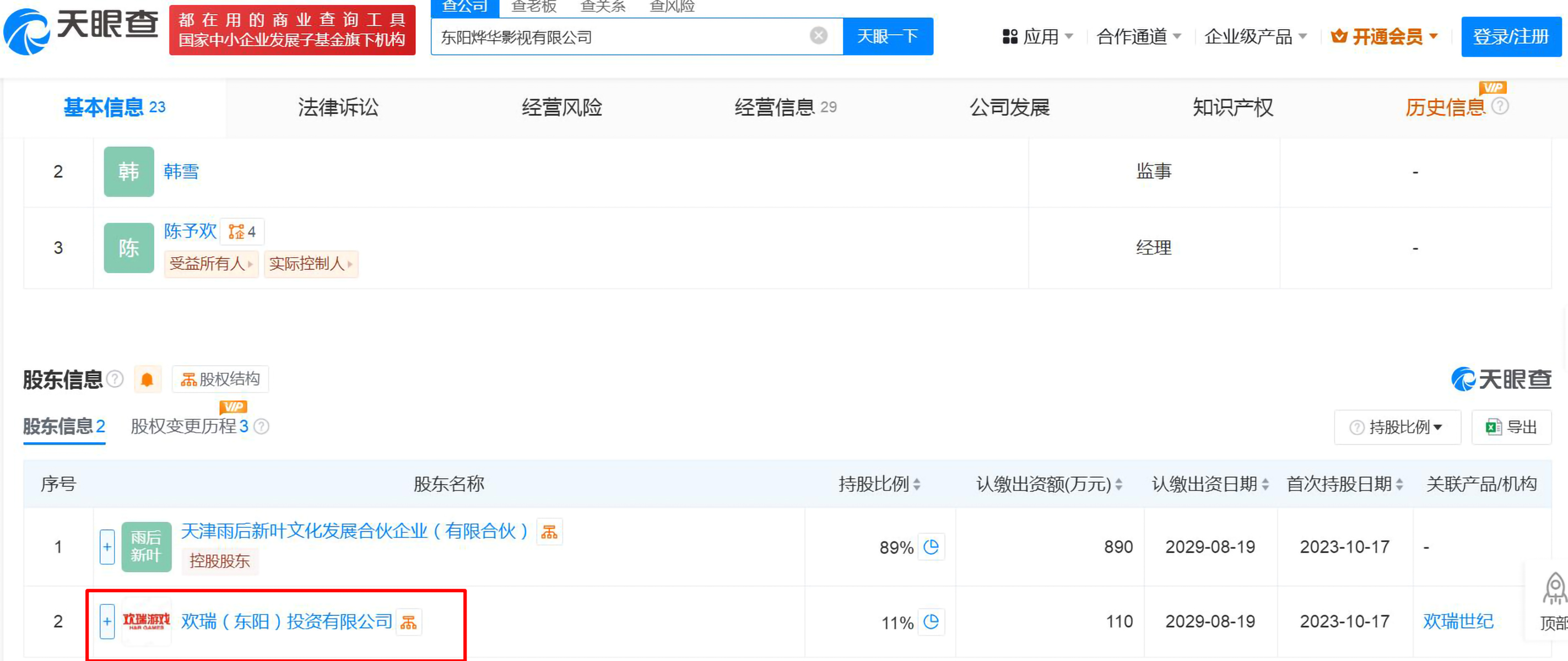Click the crown icon beside 开通会员

point(1338,36)
